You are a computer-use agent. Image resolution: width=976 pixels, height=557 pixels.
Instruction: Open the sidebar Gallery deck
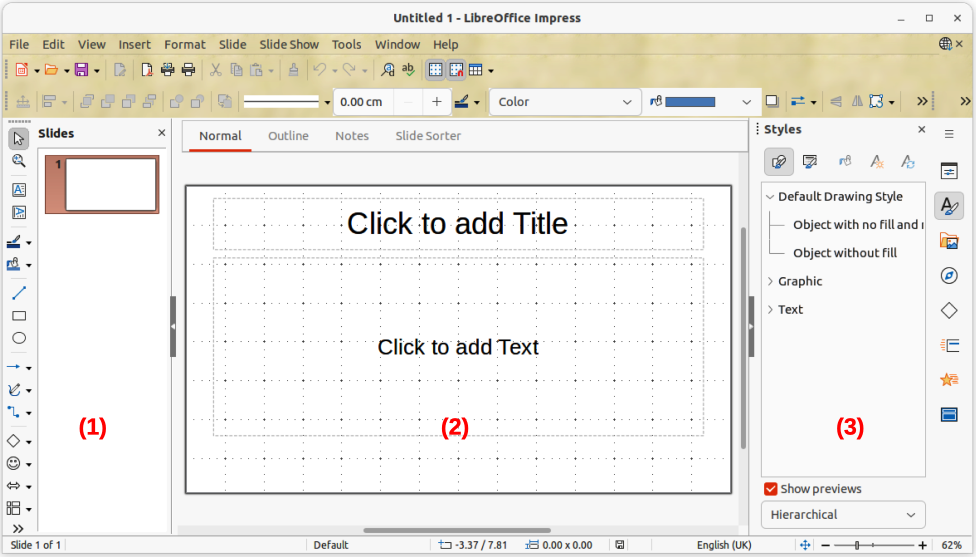pos(949,240)
